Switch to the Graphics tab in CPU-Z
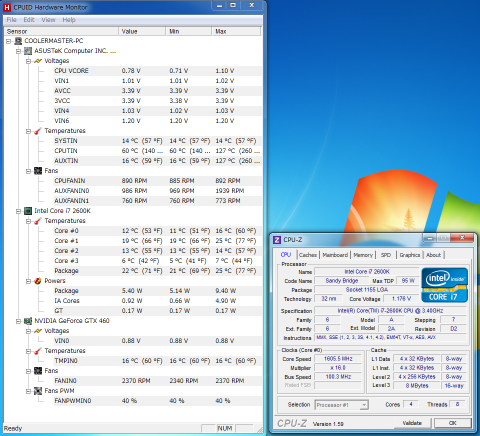This screenshot has width=480, height=436. (410, 255)
